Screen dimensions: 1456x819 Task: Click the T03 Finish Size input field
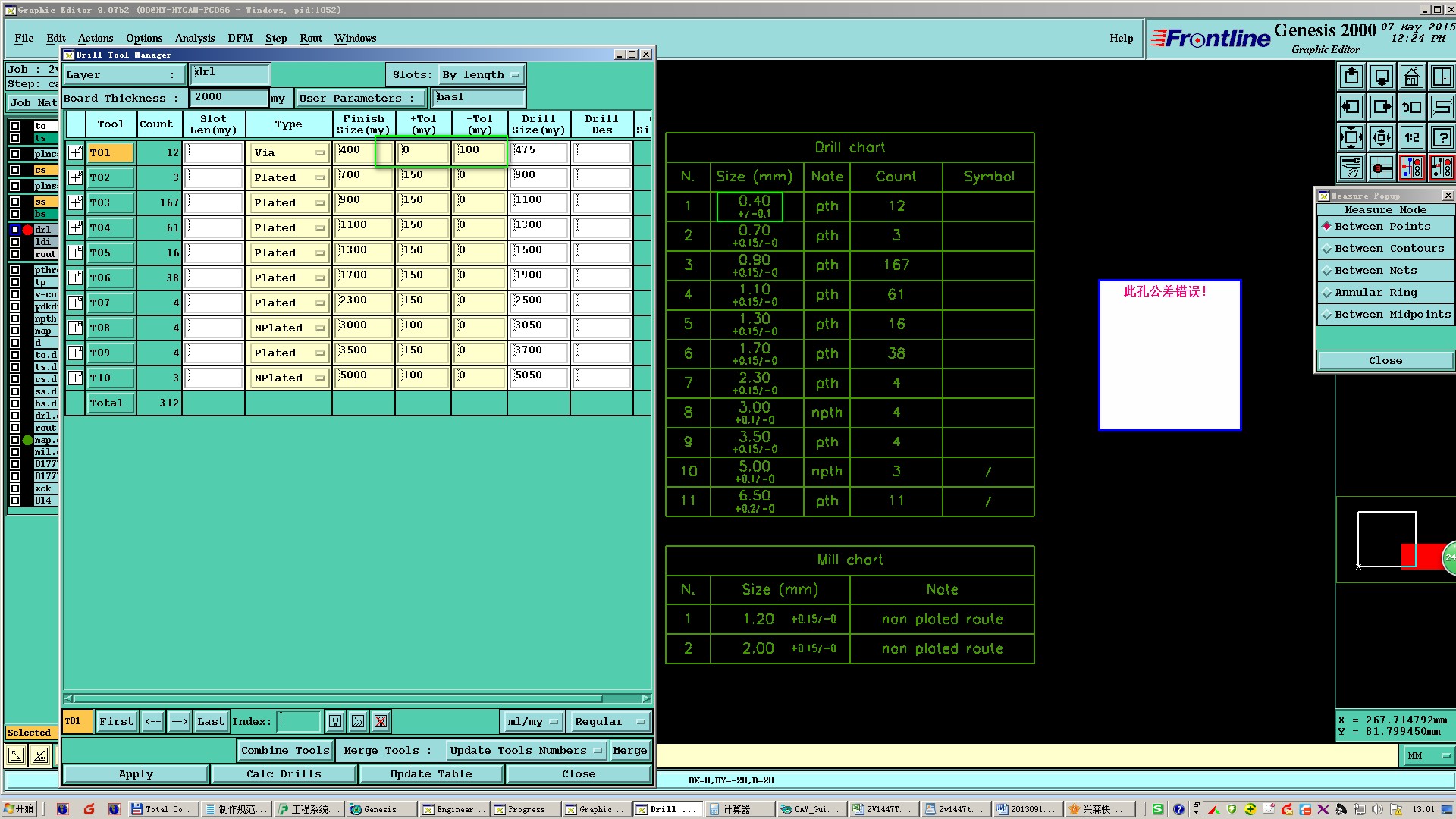pyautogui.click(x=363, y=202)
